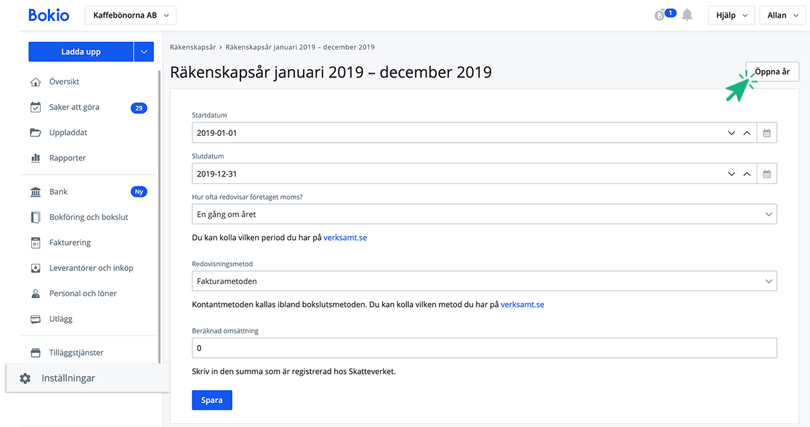
Task: Expand the arrow next to Ladda upp
Action: pyautogui.click(x=145, y=52)
